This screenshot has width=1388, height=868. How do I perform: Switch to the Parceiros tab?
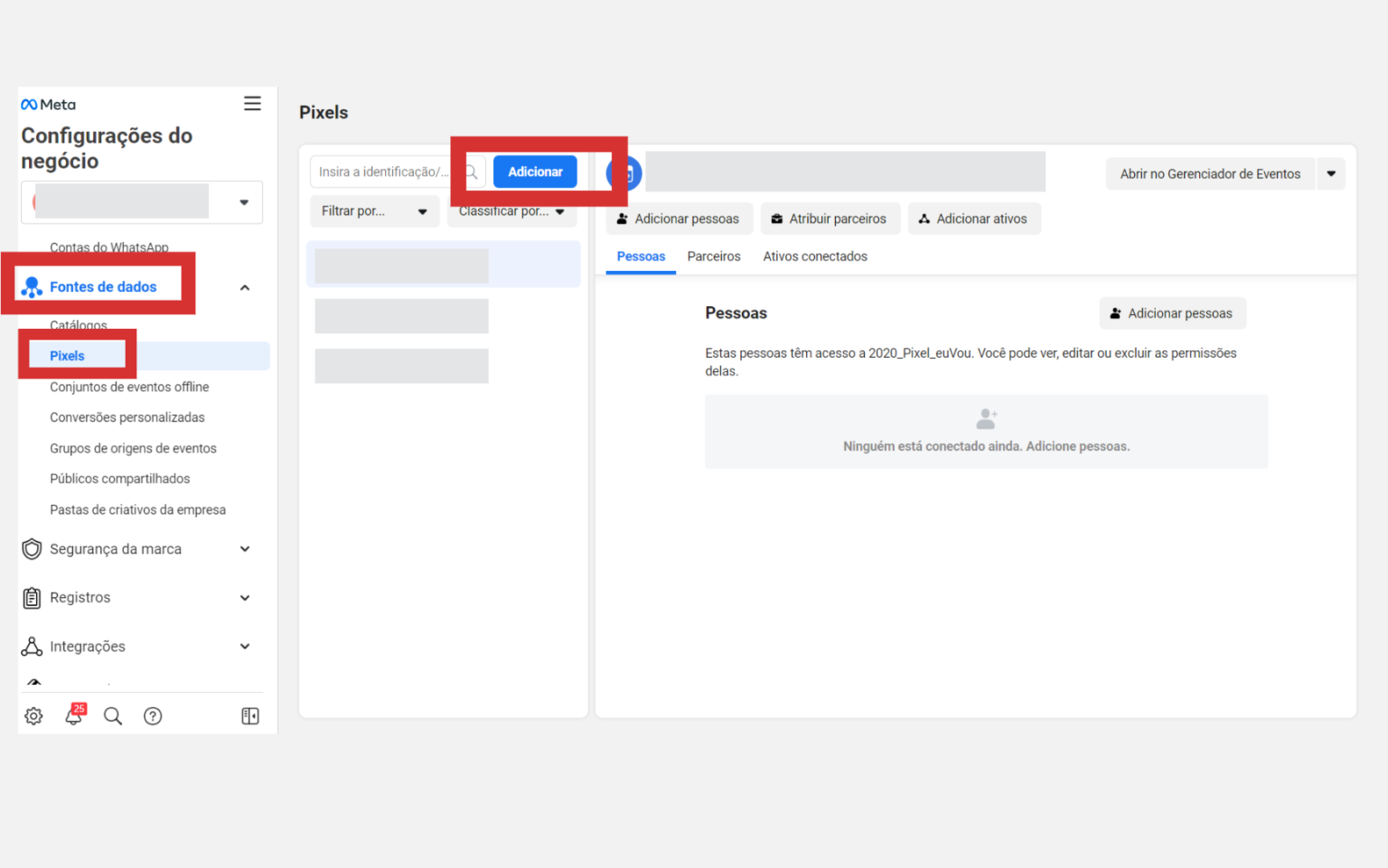pyautogui.click(x=713, y=256)
